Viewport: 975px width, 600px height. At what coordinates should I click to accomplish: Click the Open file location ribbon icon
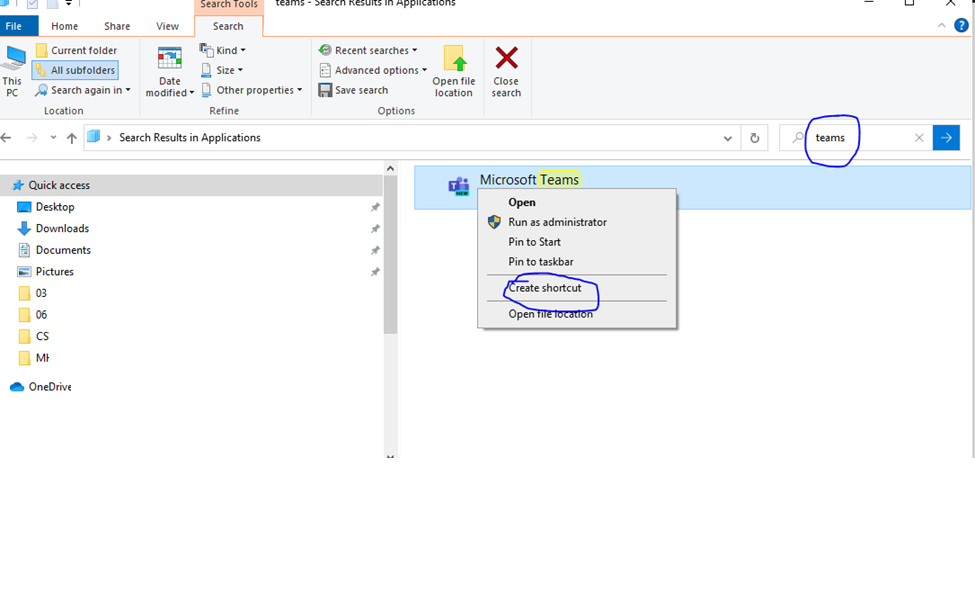coord(454,59)
